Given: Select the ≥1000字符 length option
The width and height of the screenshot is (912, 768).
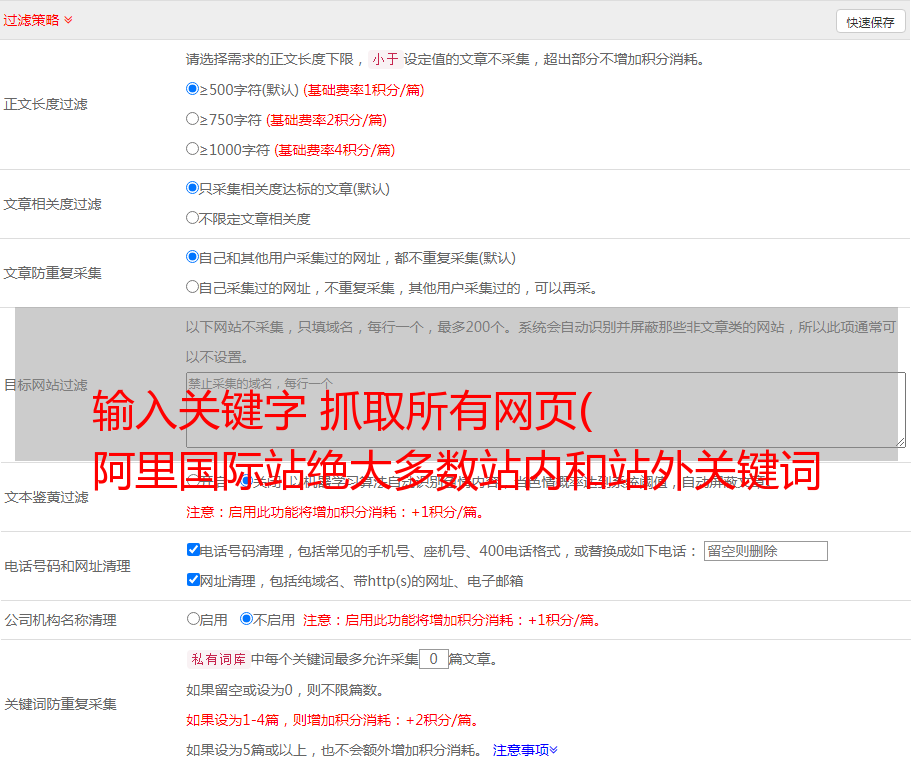Looking at the screenshot, I should tap(193, 149).
